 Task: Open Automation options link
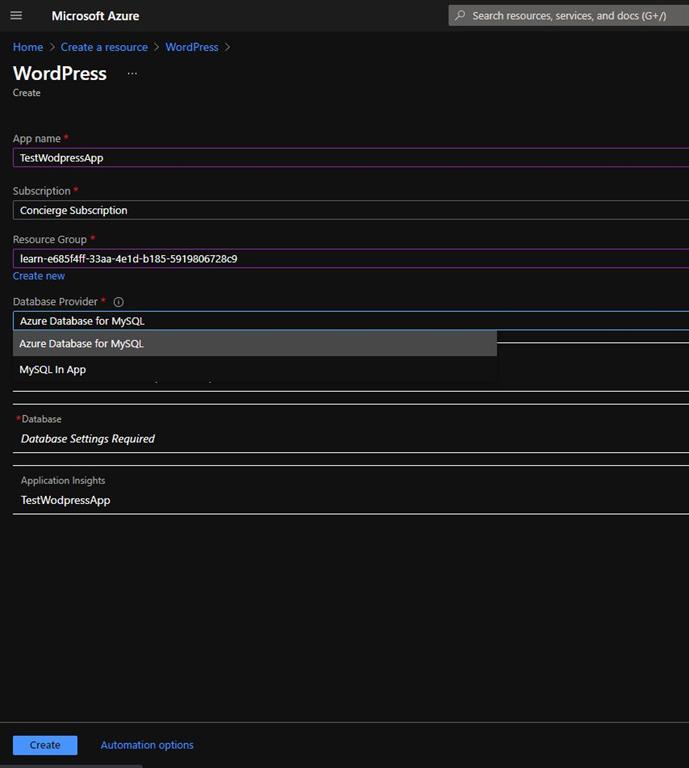click(x=147, y=745)
